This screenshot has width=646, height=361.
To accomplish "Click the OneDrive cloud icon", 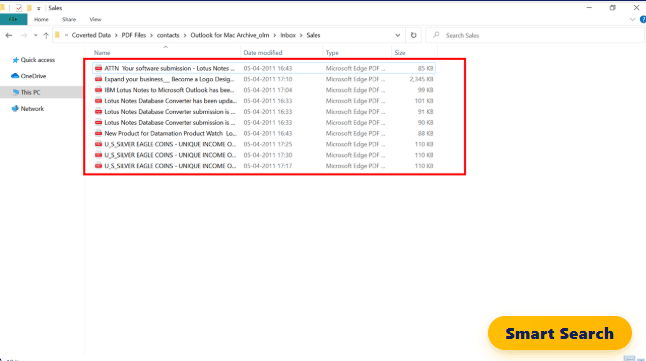I will pyautogui.click(x=15, y=76).
